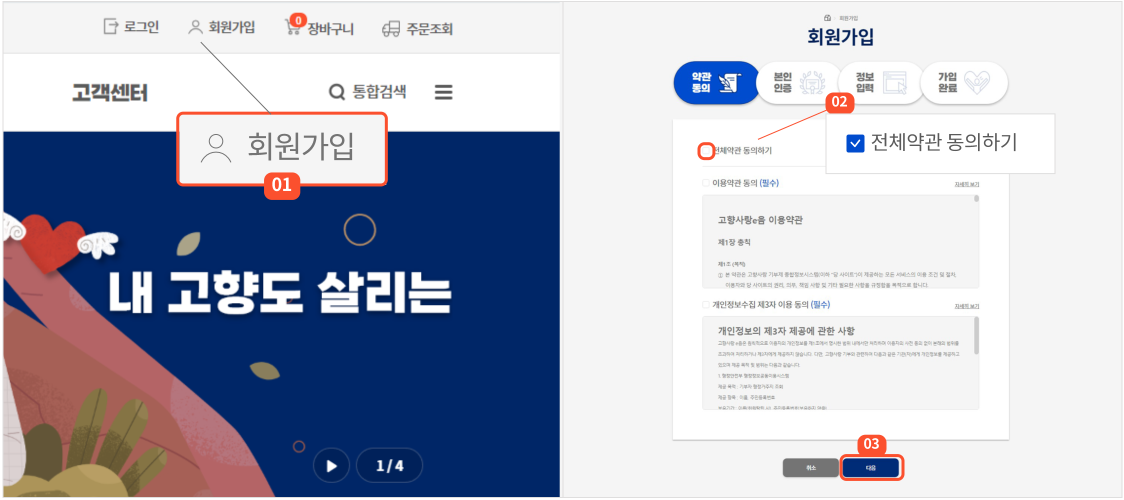Open 회원가입 from the top utility bar
The height and width of the screenshot is (500, 1124).
click(222, 28)
